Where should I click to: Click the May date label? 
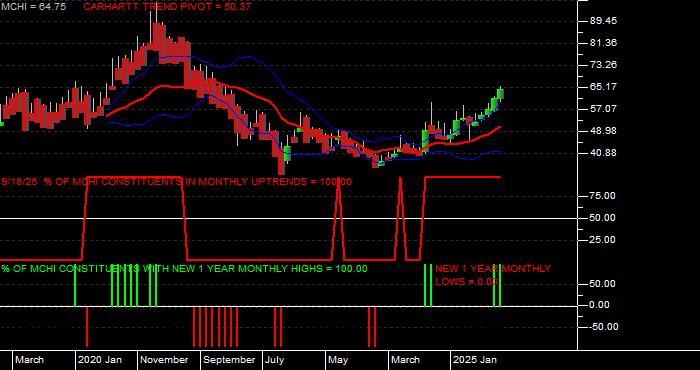[338, 360]
